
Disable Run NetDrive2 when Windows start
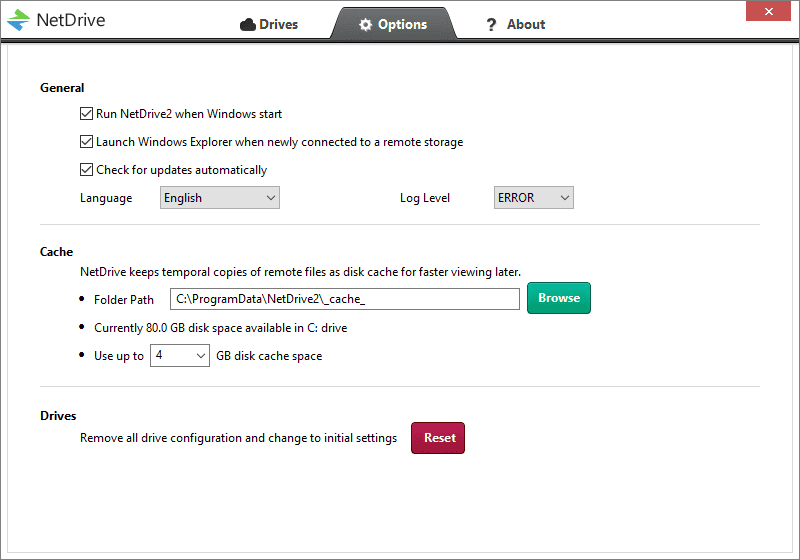click(x=86, y=114)
